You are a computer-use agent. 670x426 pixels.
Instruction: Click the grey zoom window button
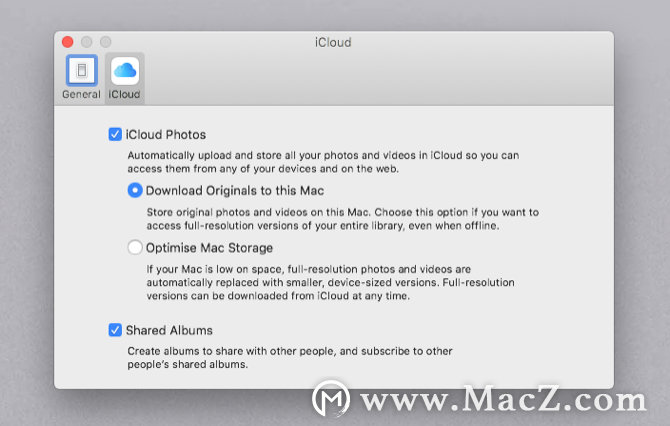(106, 42)
